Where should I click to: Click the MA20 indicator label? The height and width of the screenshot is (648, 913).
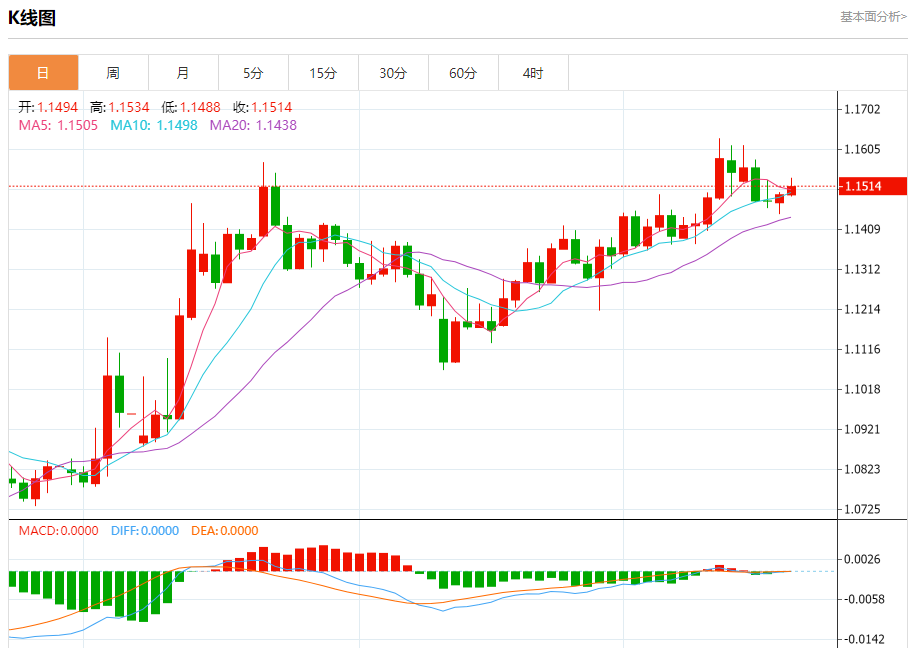(253, 125)
